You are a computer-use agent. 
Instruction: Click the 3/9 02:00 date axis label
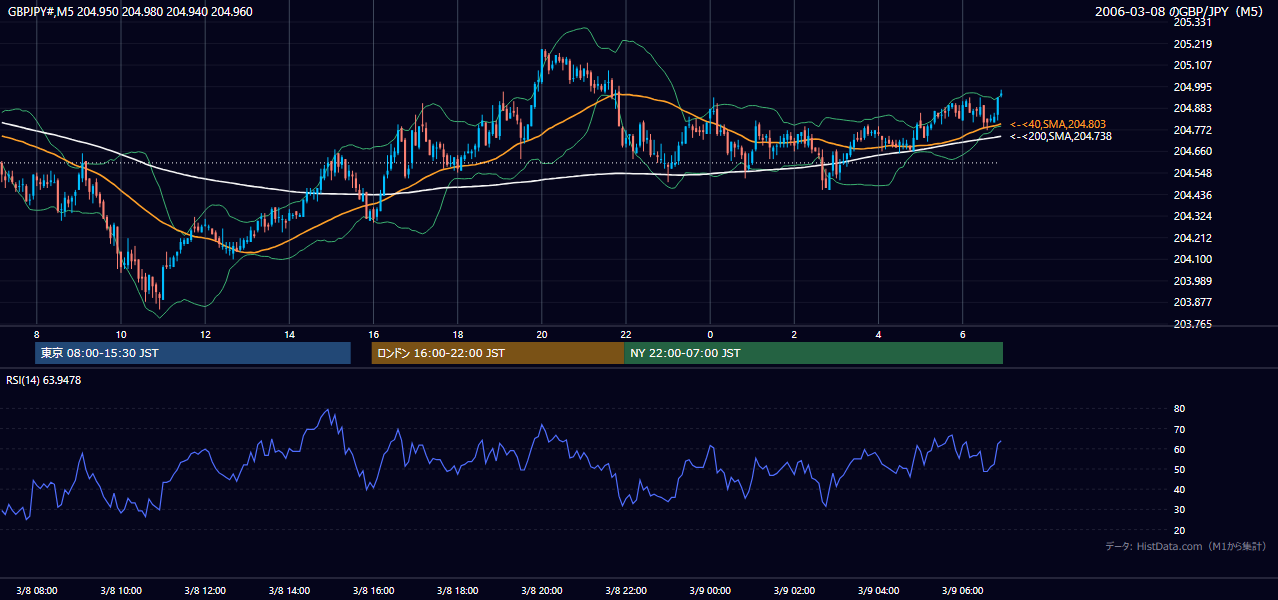tap(794, 590)
